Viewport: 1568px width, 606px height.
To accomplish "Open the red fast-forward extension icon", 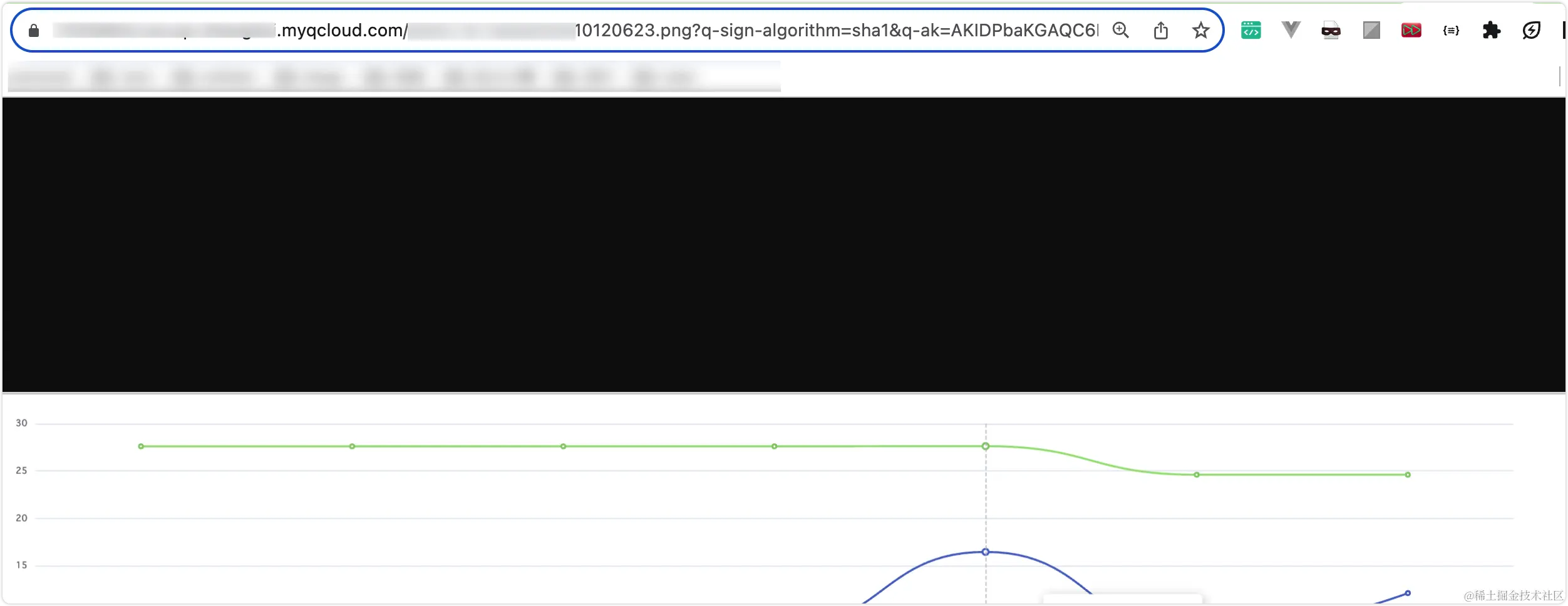I will point(1411,30).
